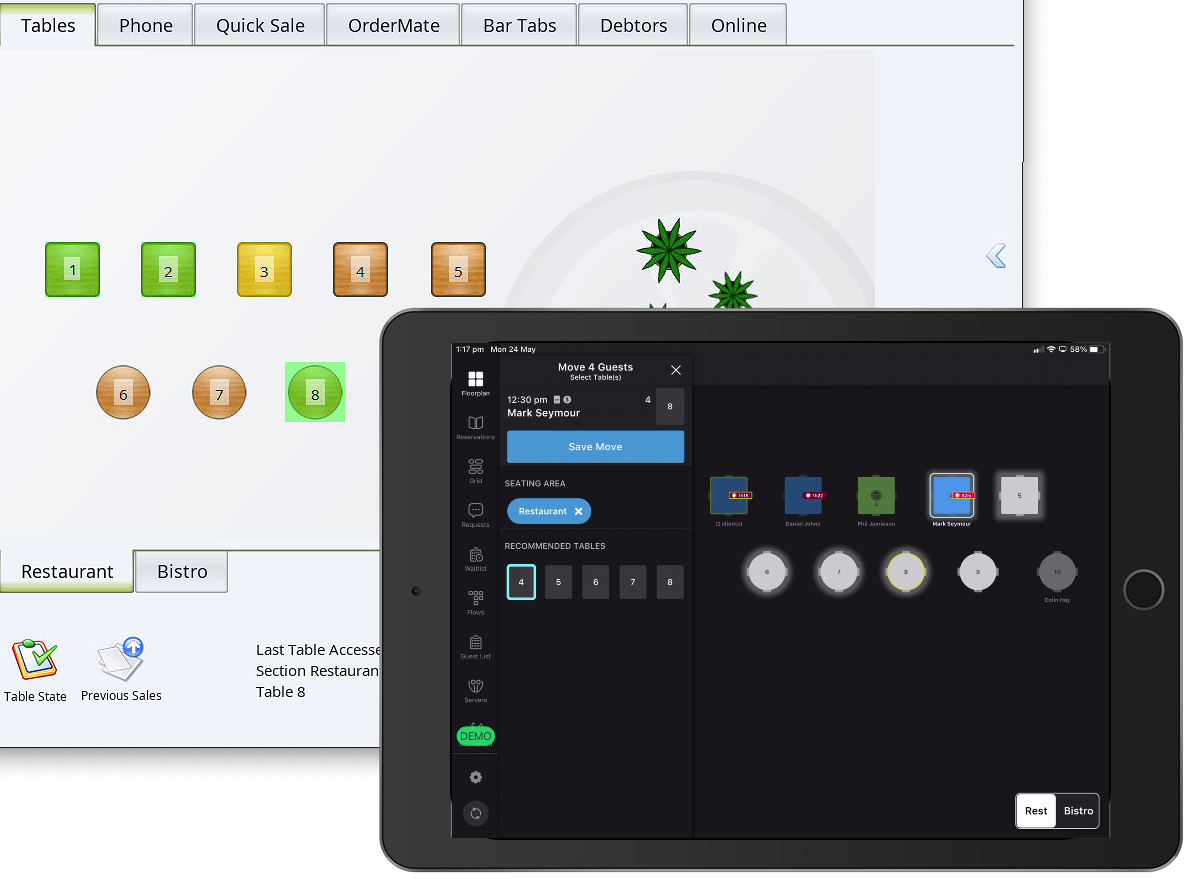Viewport: 1192px width, 884px height.
Task: Select green table 2 on the floor plan
Action: tap(168, 269)
